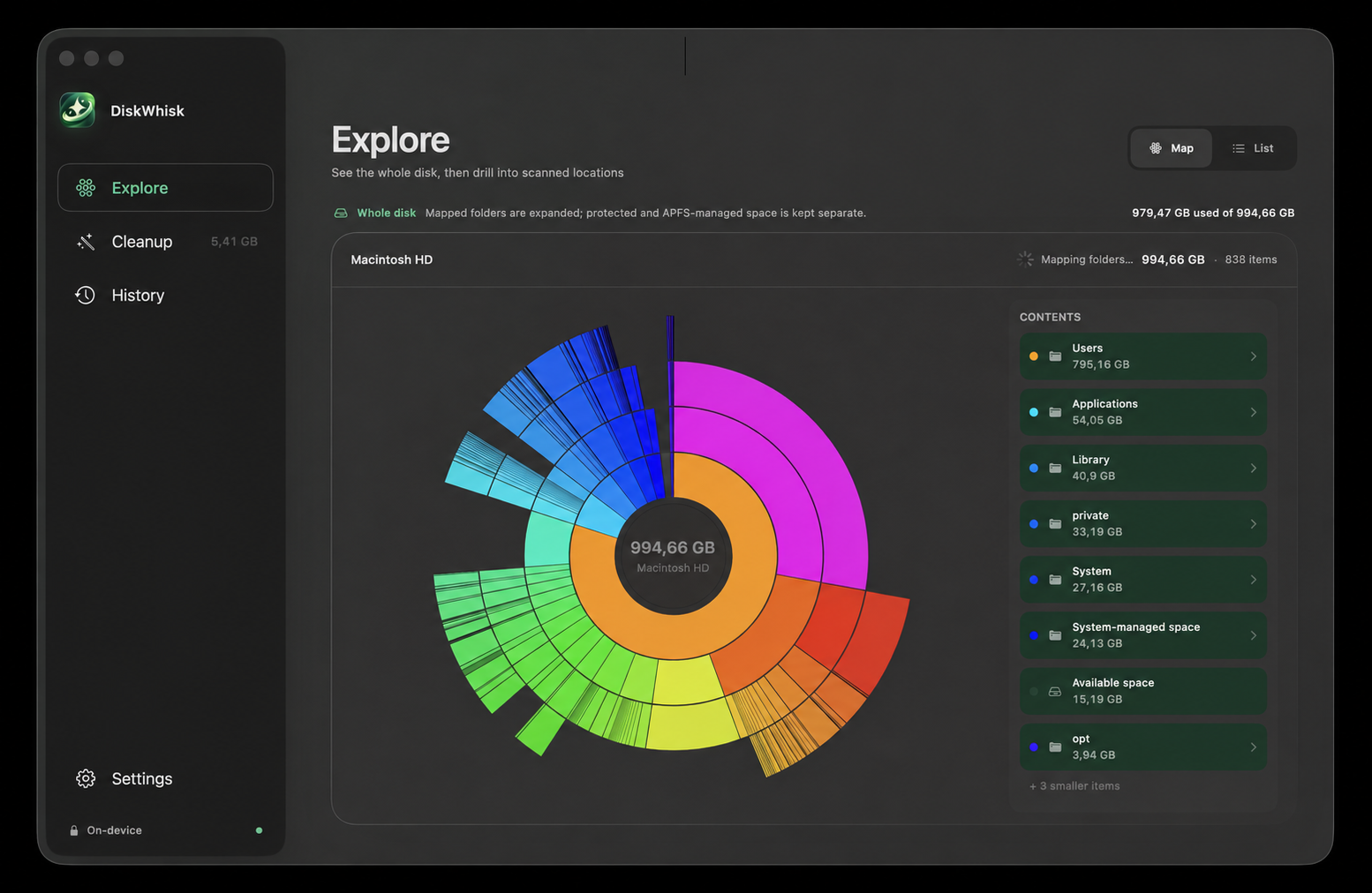
Task: Click the Applications folder icon
Action: pos(1055,412)
